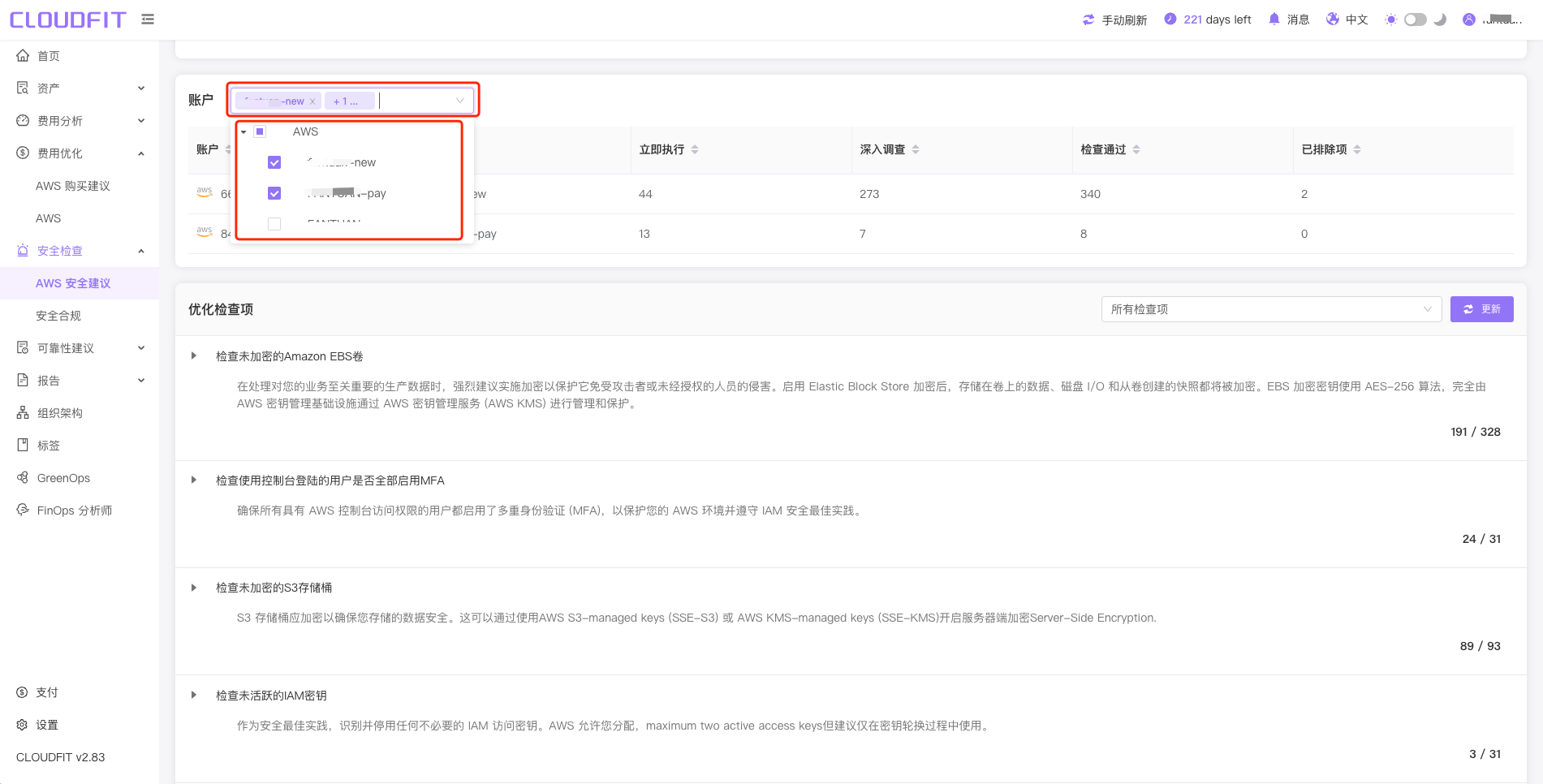This screenshot has height=784, width=1543.
Task: Click the home icon beside 首页
Action: pos(23,56)
